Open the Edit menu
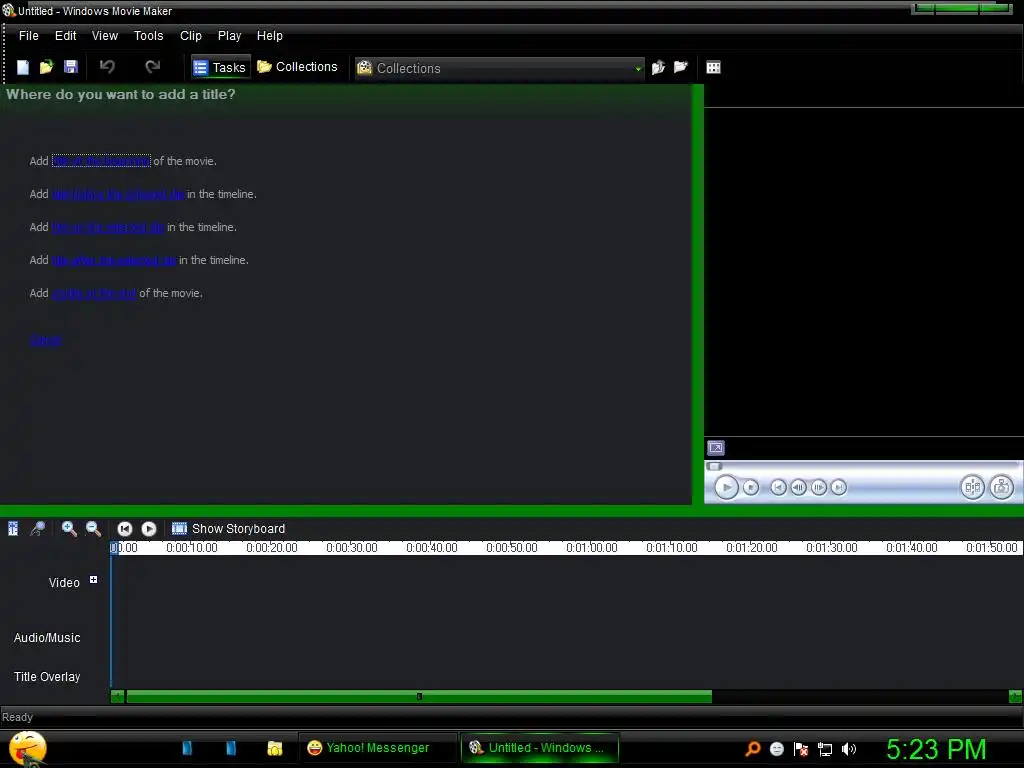The height and width of the screenshot is (768, 1024). [x=65, y=36]
